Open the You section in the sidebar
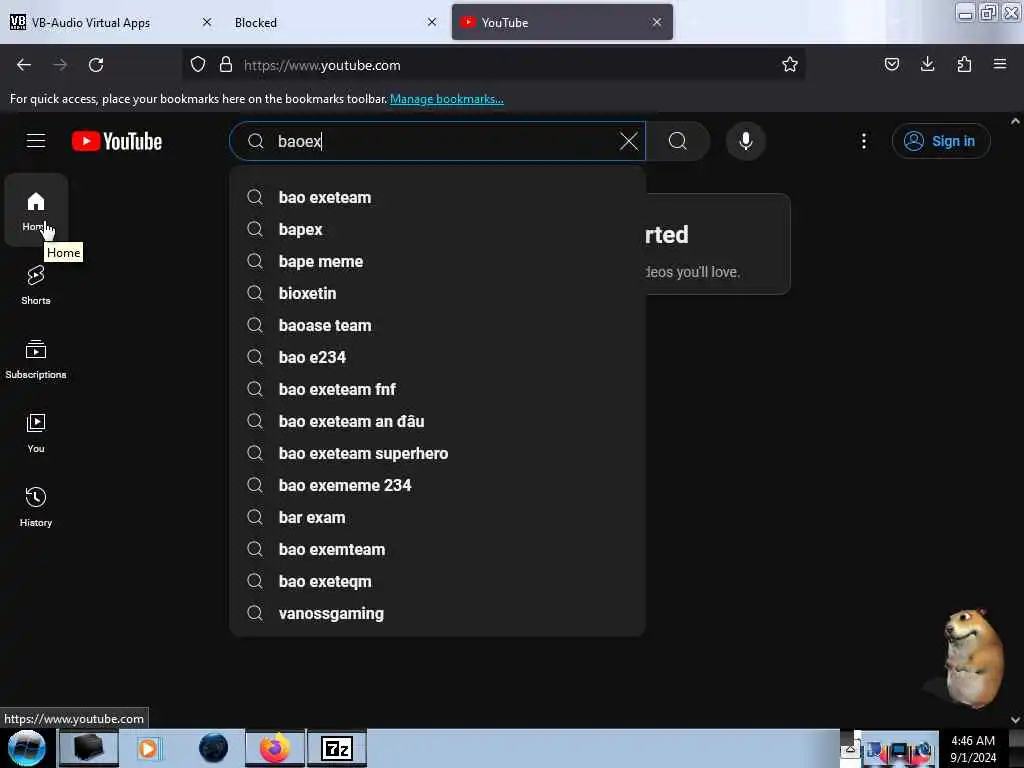This screenshot has height=768, width=1024. (36, 432)
